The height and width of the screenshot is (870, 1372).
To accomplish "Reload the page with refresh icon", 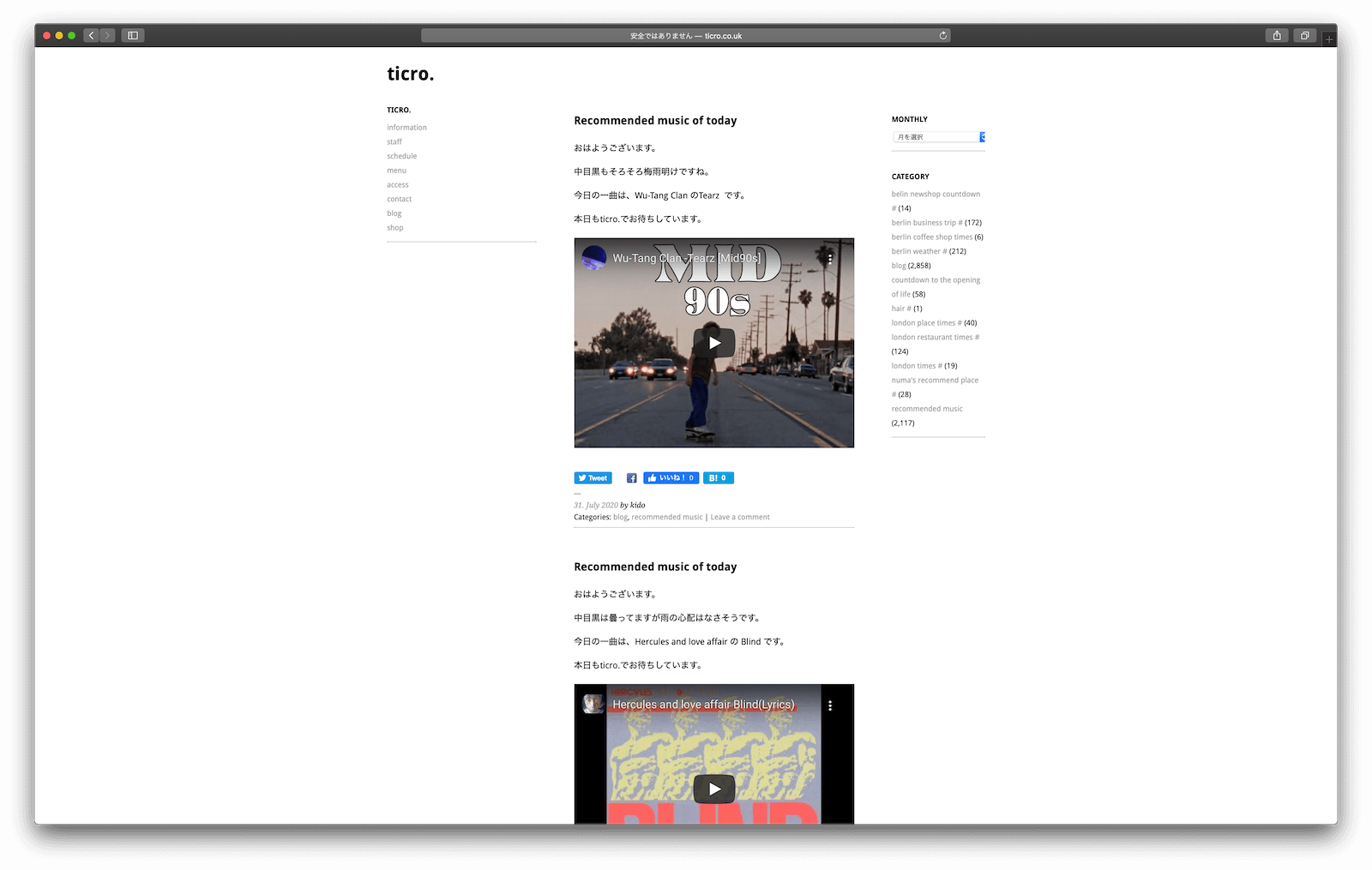I will 942,35.
